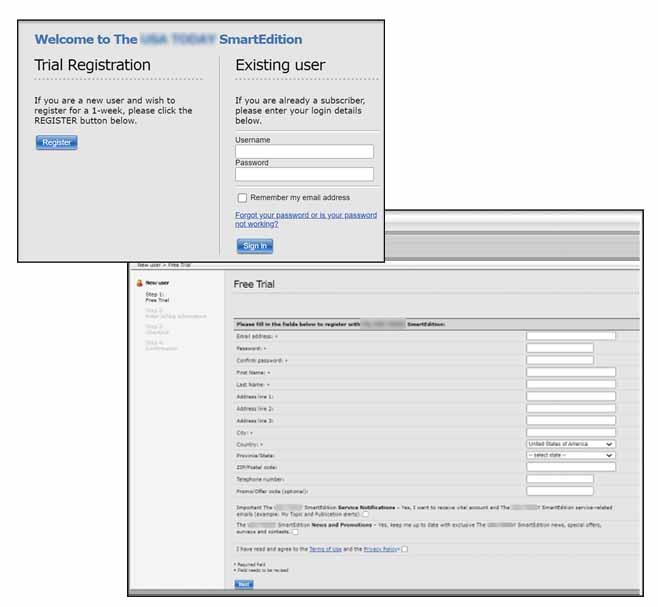Select Step 1: Free Trial in sidebar
Viewport: 658px width, 607px height.
tap(157, 297)
